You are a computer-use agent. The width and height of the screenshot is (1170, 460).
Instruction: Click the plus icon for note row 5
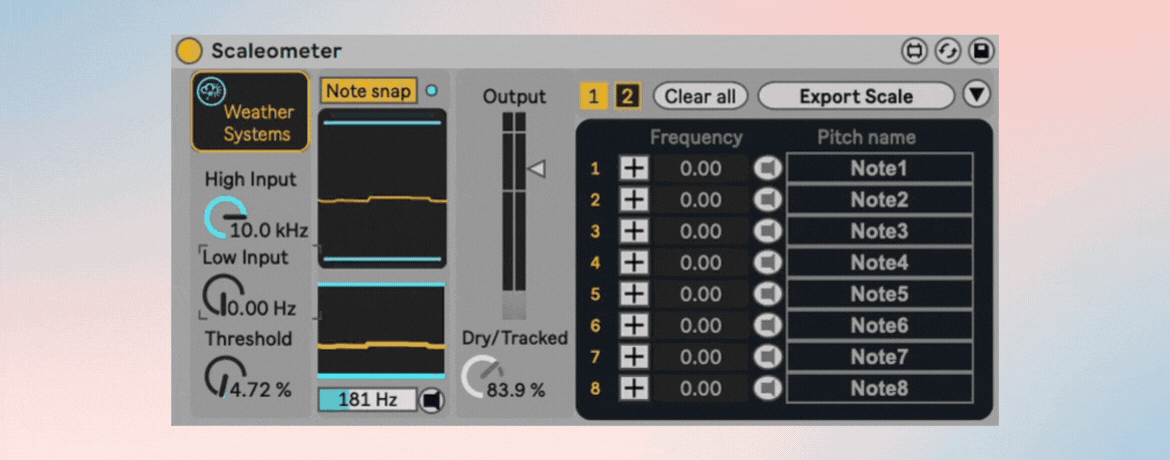coord(633,294)
